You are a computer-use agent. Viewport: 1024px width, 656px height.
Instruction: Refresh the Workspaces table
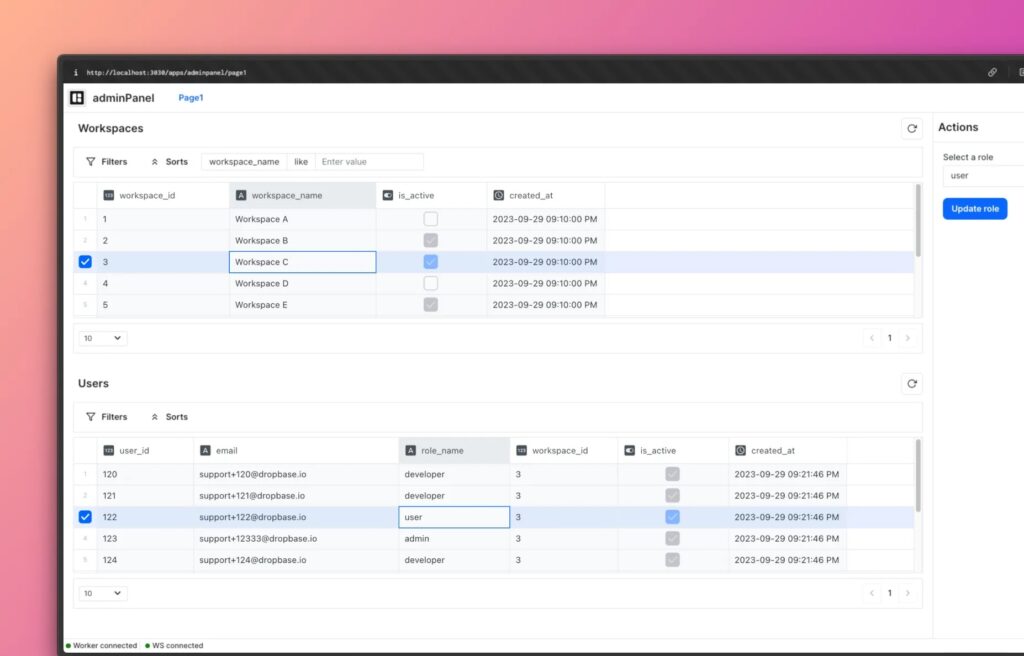click(911, 128)
